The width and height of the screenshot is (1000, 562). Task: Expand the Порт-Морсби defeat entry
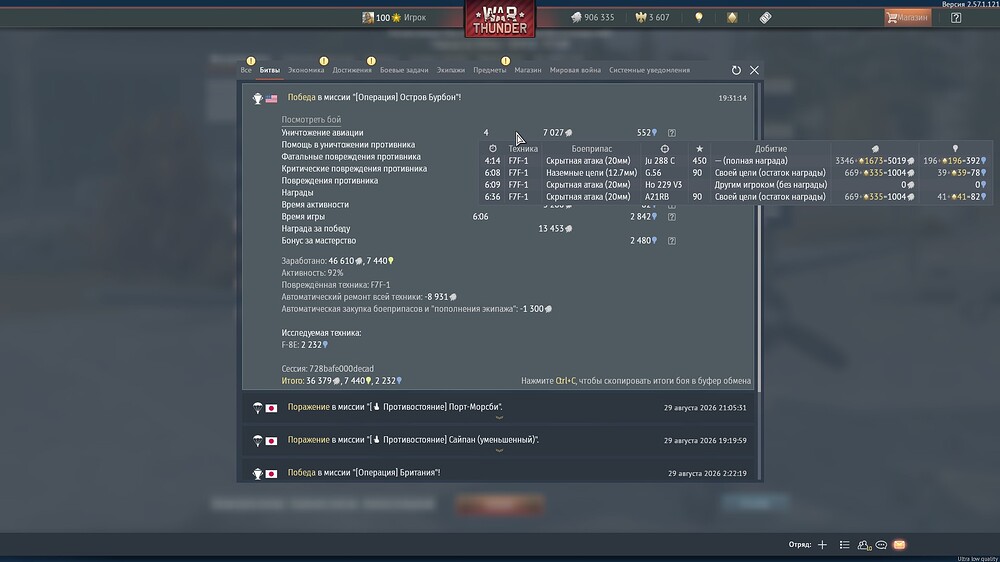coord(499,407)
